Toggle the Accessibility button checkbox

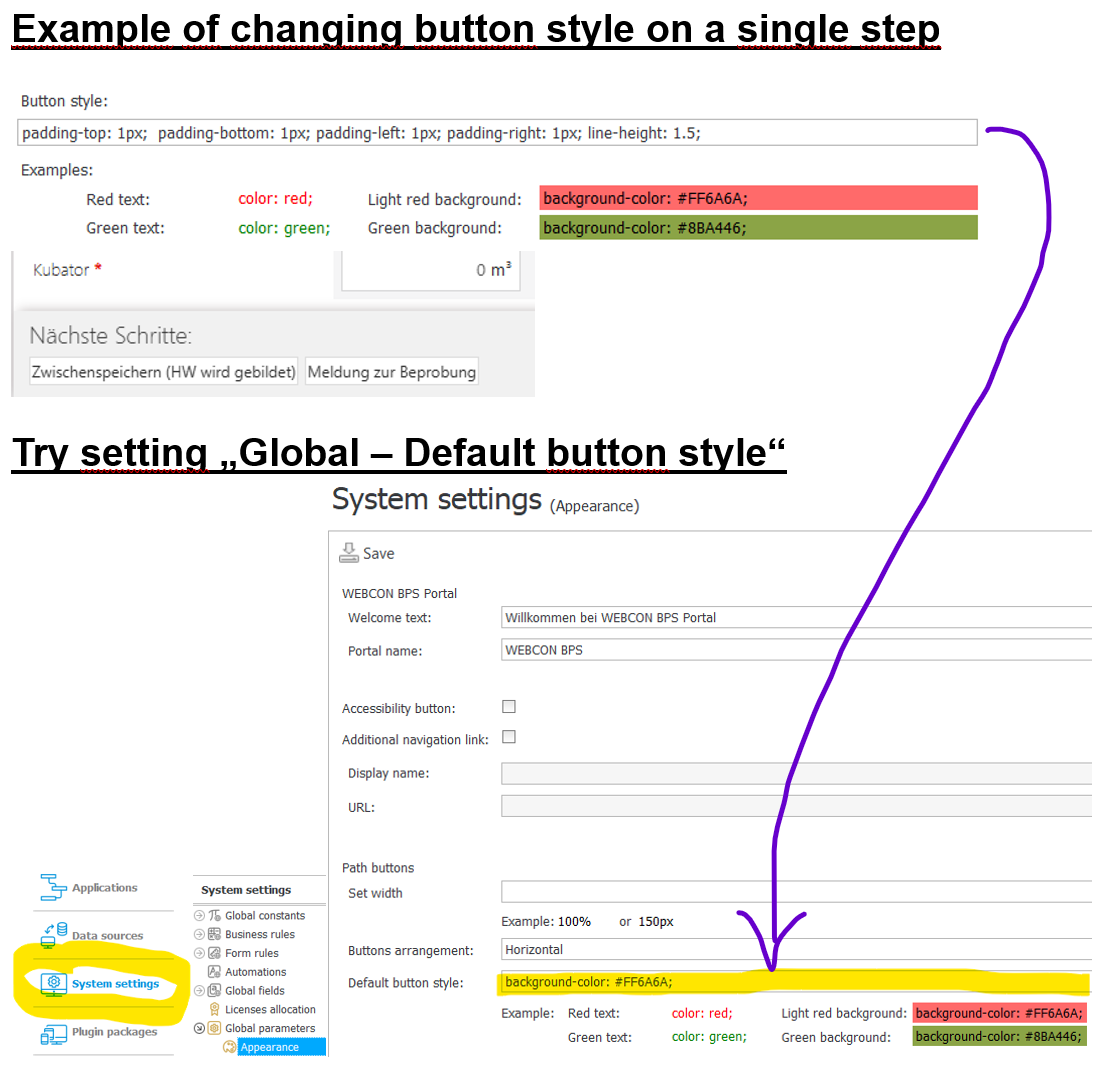pos(509,707)
